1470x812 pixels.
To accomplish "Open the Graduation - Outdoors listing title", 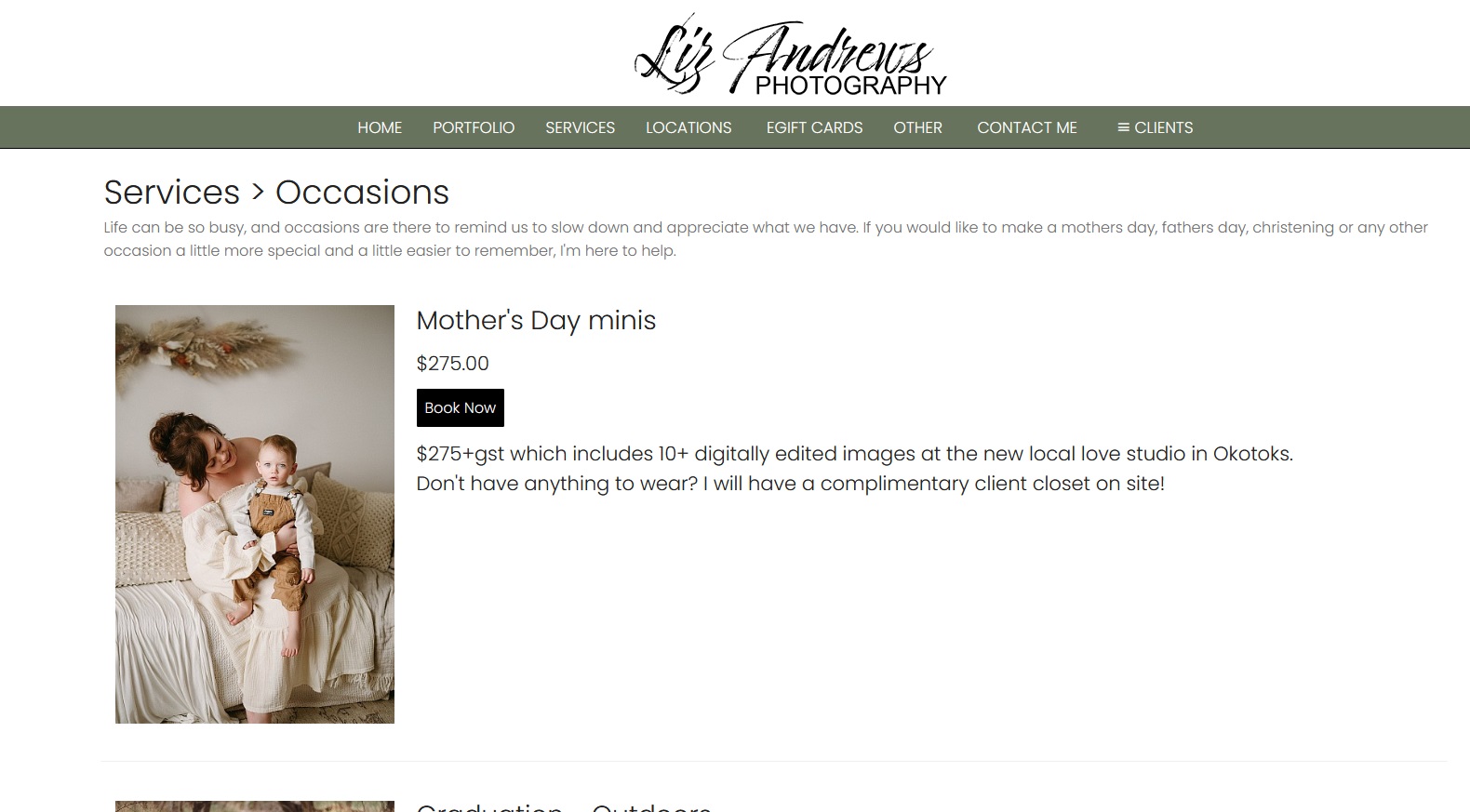I will click(564, 805).
